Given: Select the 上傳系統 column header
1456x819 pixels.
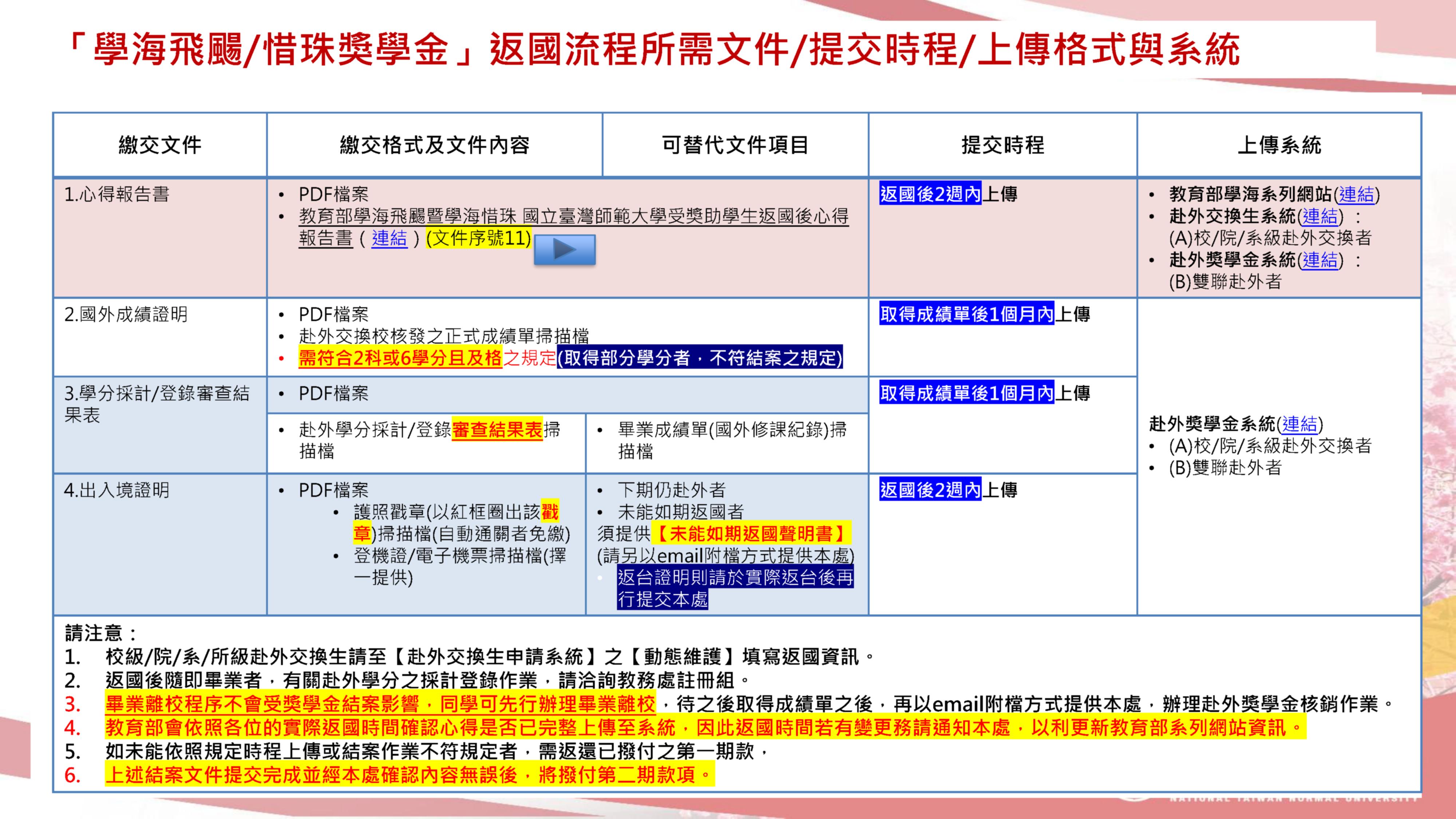Looking at the screenshot, I should pyautogui.click(x=1279, y=145).
